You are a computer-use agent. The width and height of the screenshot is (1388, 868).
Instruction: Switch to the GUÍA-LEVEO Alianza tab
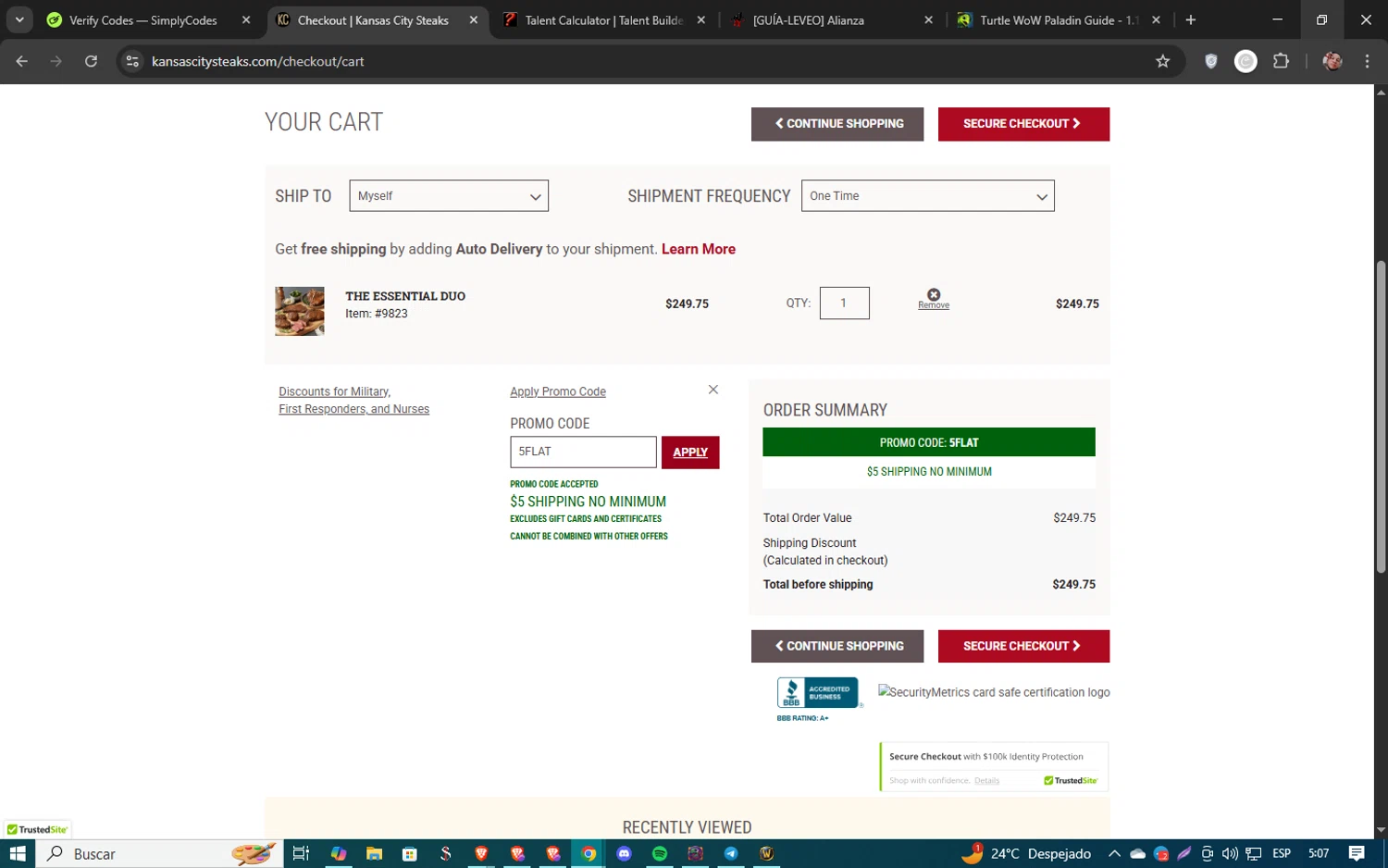(809, 19)
